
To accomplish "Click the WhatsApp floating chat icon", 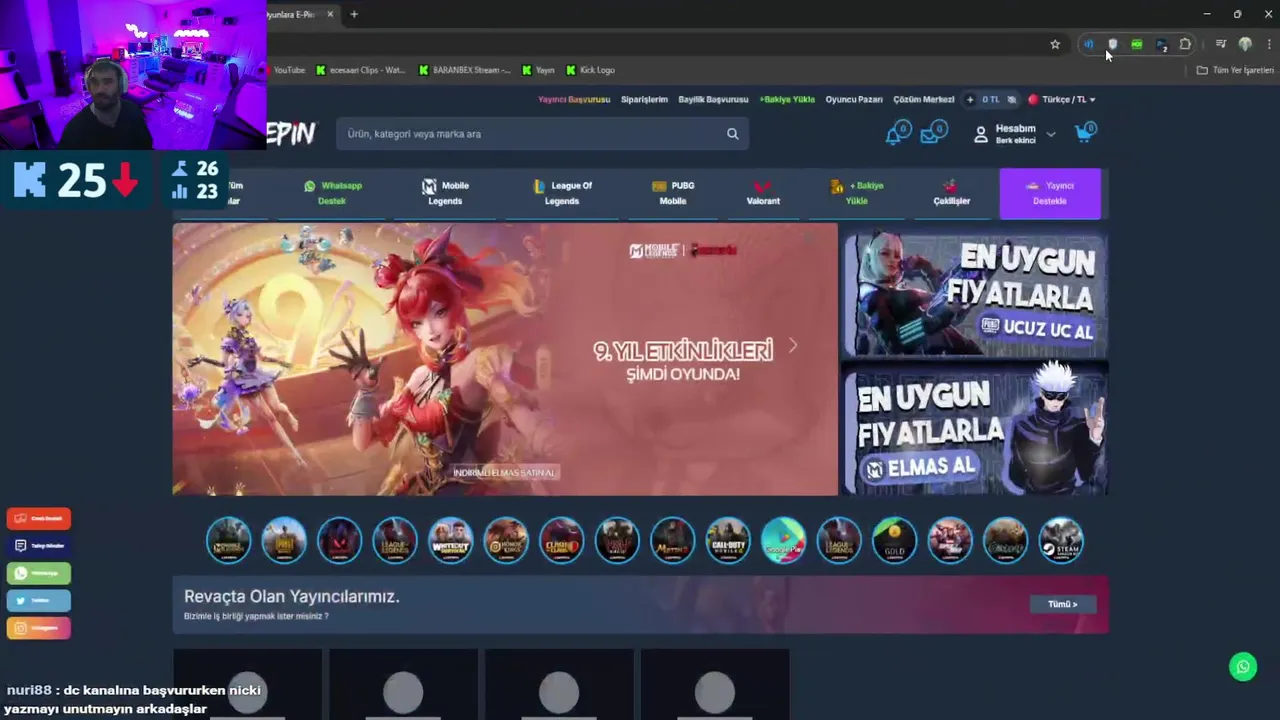I will click(1243, 667).
